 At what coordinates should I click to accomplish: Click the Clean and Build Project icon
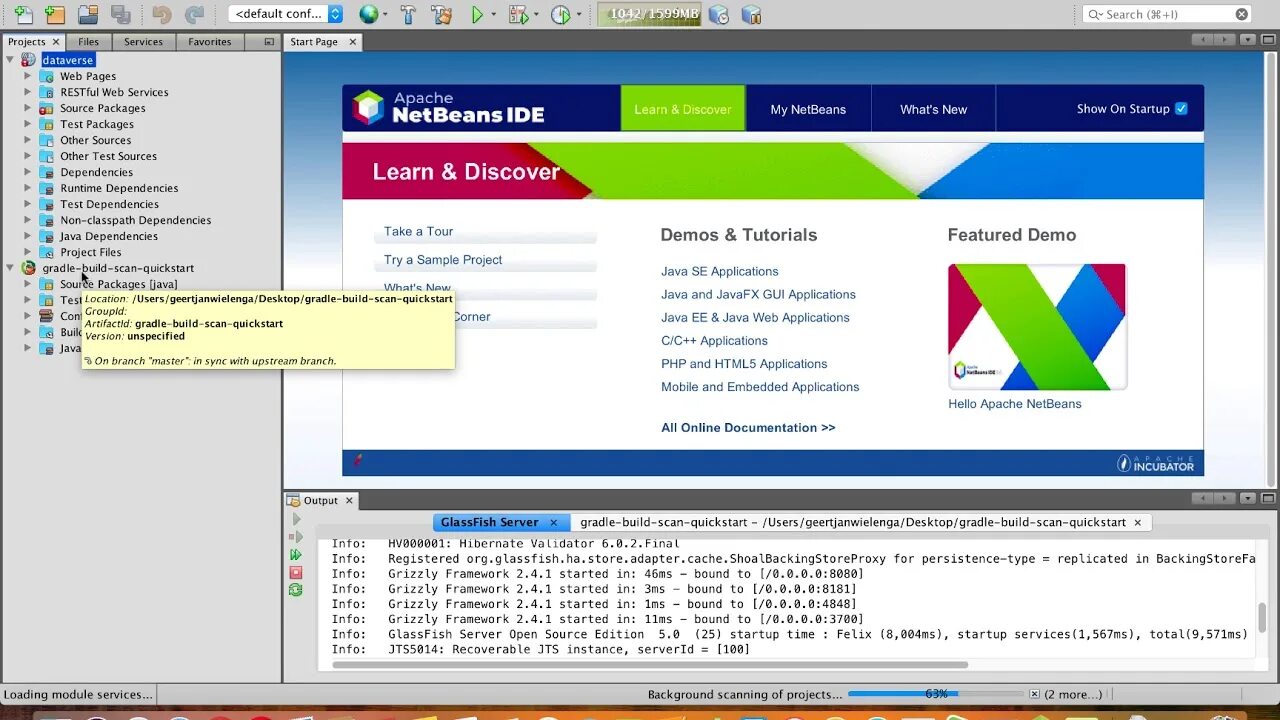(x=441, y=14)
